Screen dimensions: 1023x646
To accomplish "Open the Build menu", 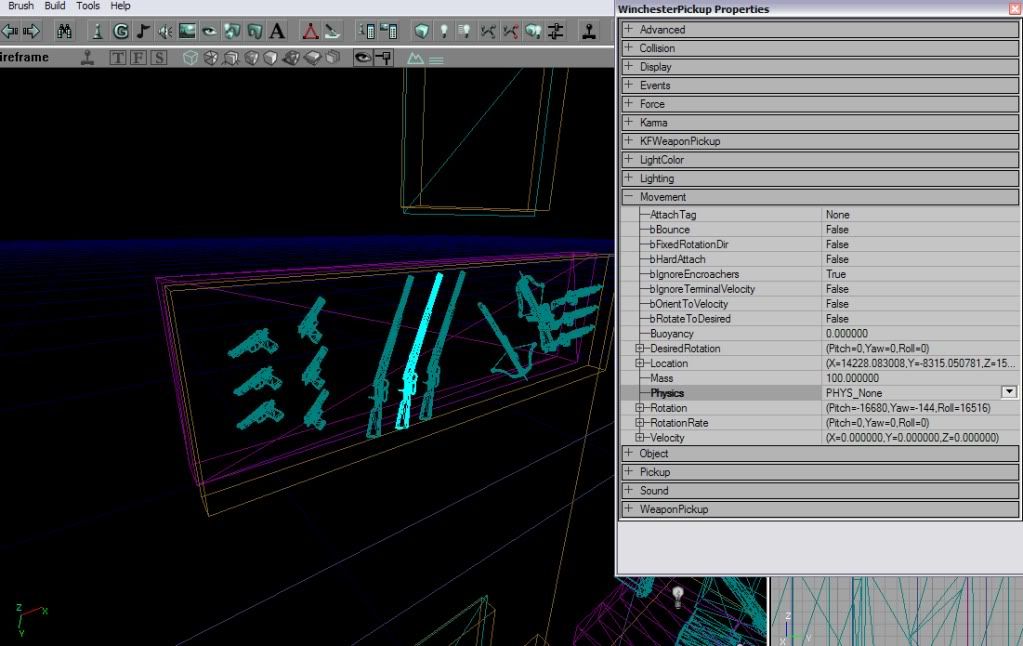I will [55, 6].
